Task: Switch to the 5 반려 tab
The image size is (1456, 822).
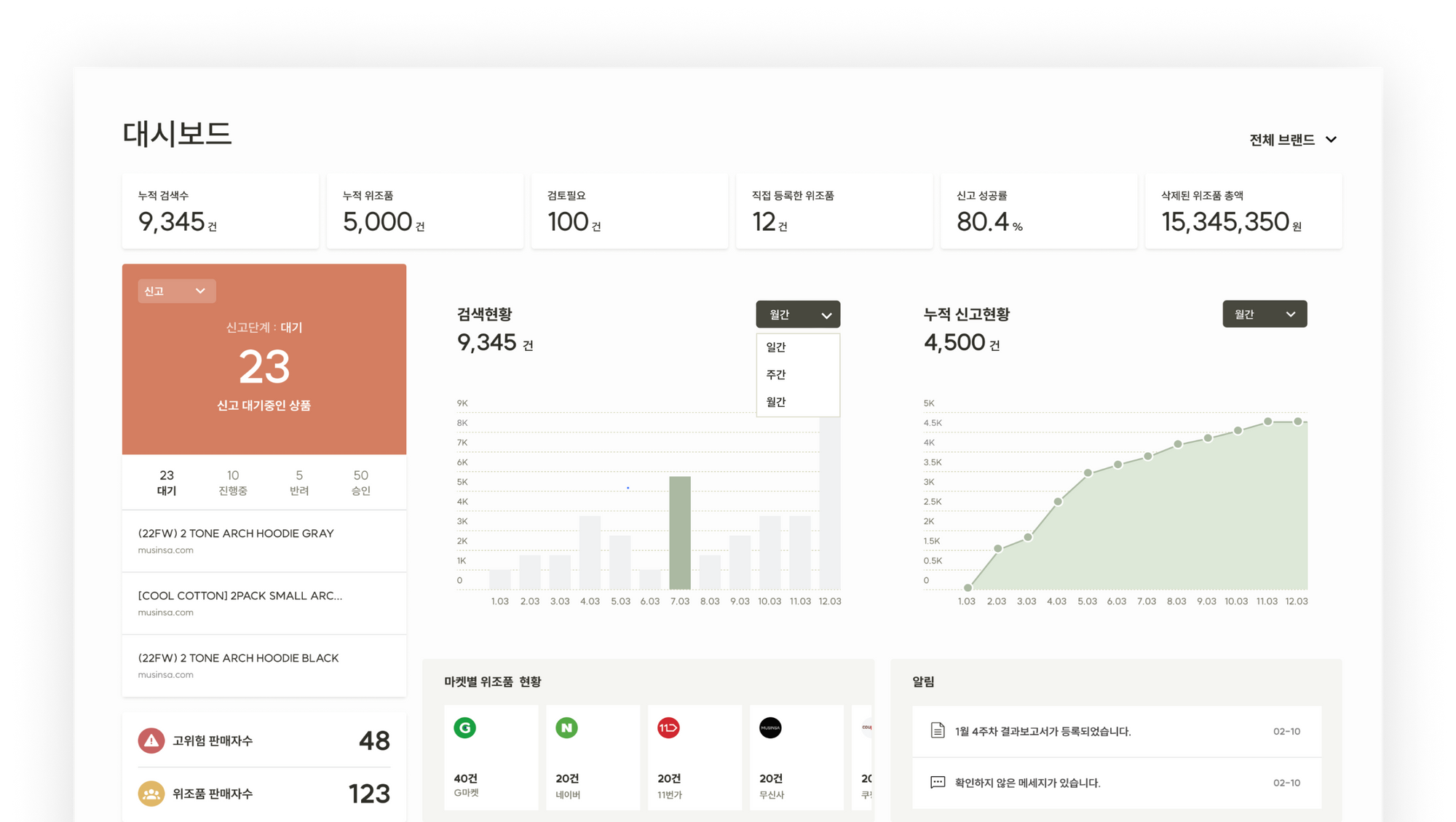Action: click(x=299, y=482)
